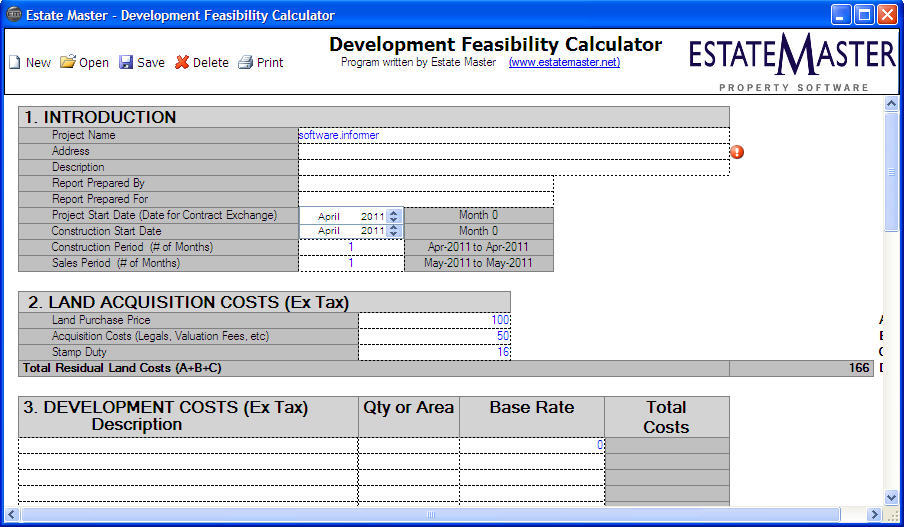
Task: Click the year 2011 in Construction Start Date
Action: [372, 231]
